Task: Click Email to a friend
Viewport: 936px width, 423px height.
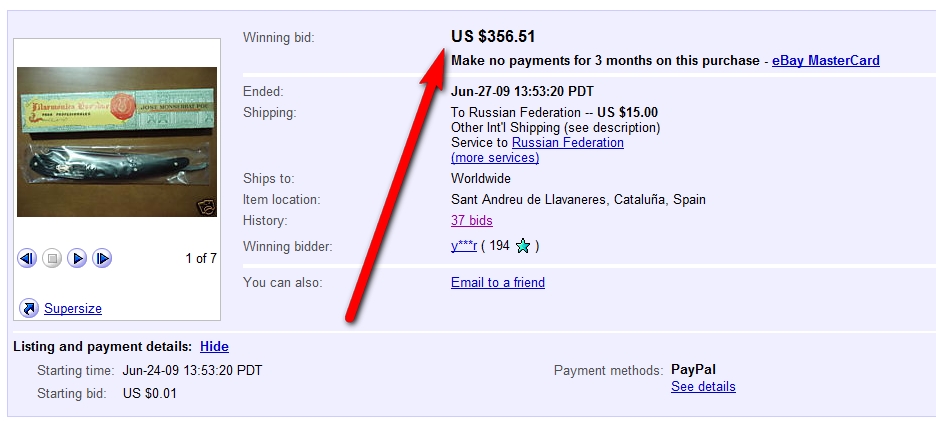Action: pos(498,283)
